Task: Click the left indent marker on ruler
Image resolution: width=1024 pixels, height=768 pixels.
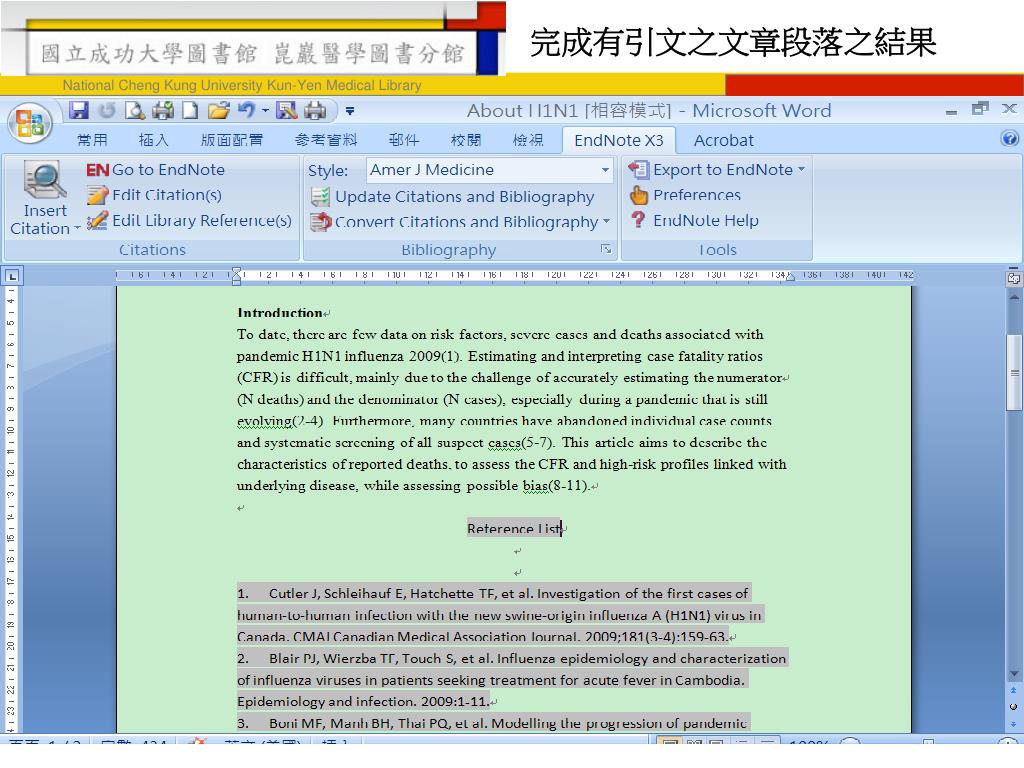Action: [236, 277]
